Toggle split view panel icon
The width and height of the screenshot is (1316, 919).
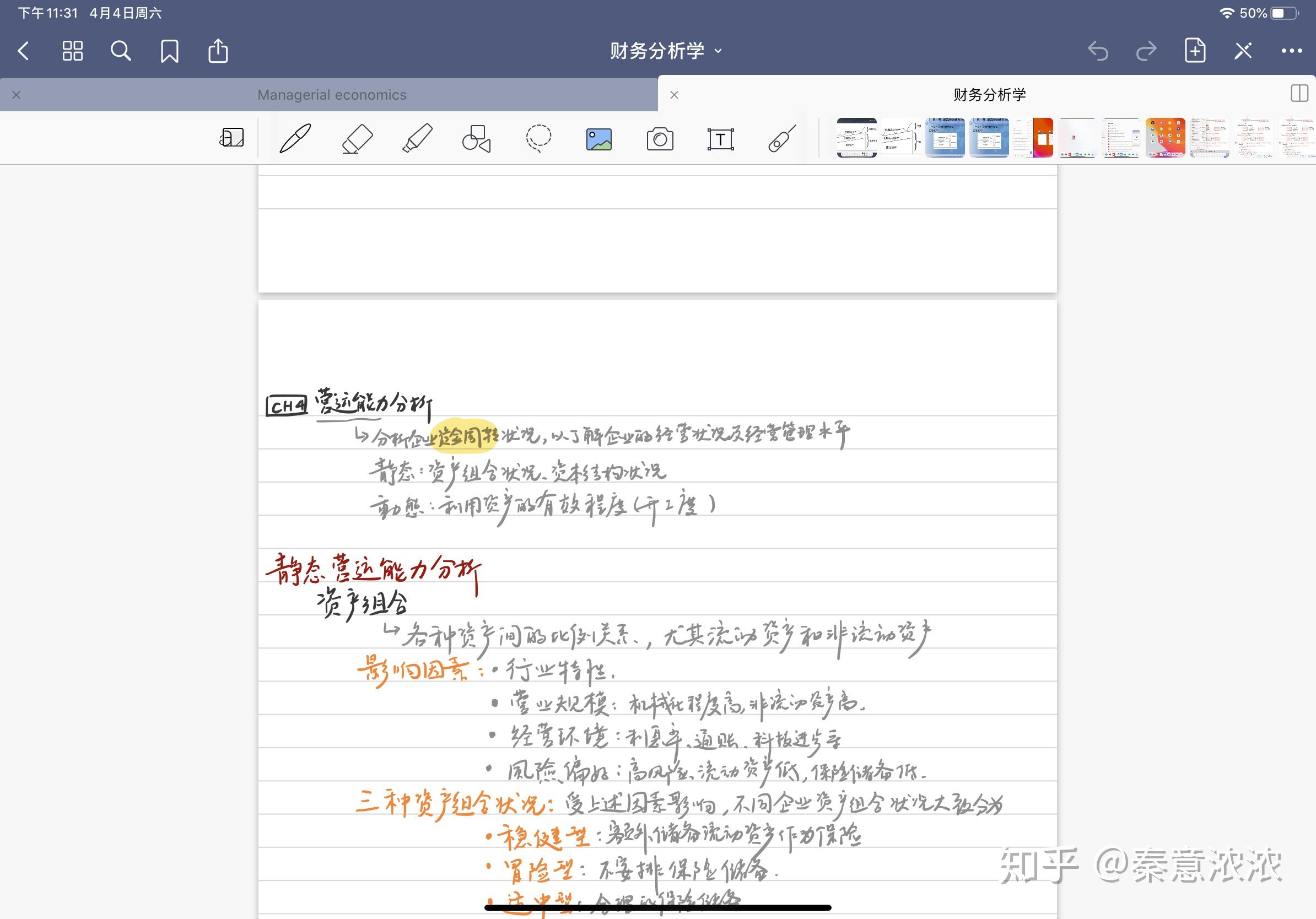[x=1299, y=94]
